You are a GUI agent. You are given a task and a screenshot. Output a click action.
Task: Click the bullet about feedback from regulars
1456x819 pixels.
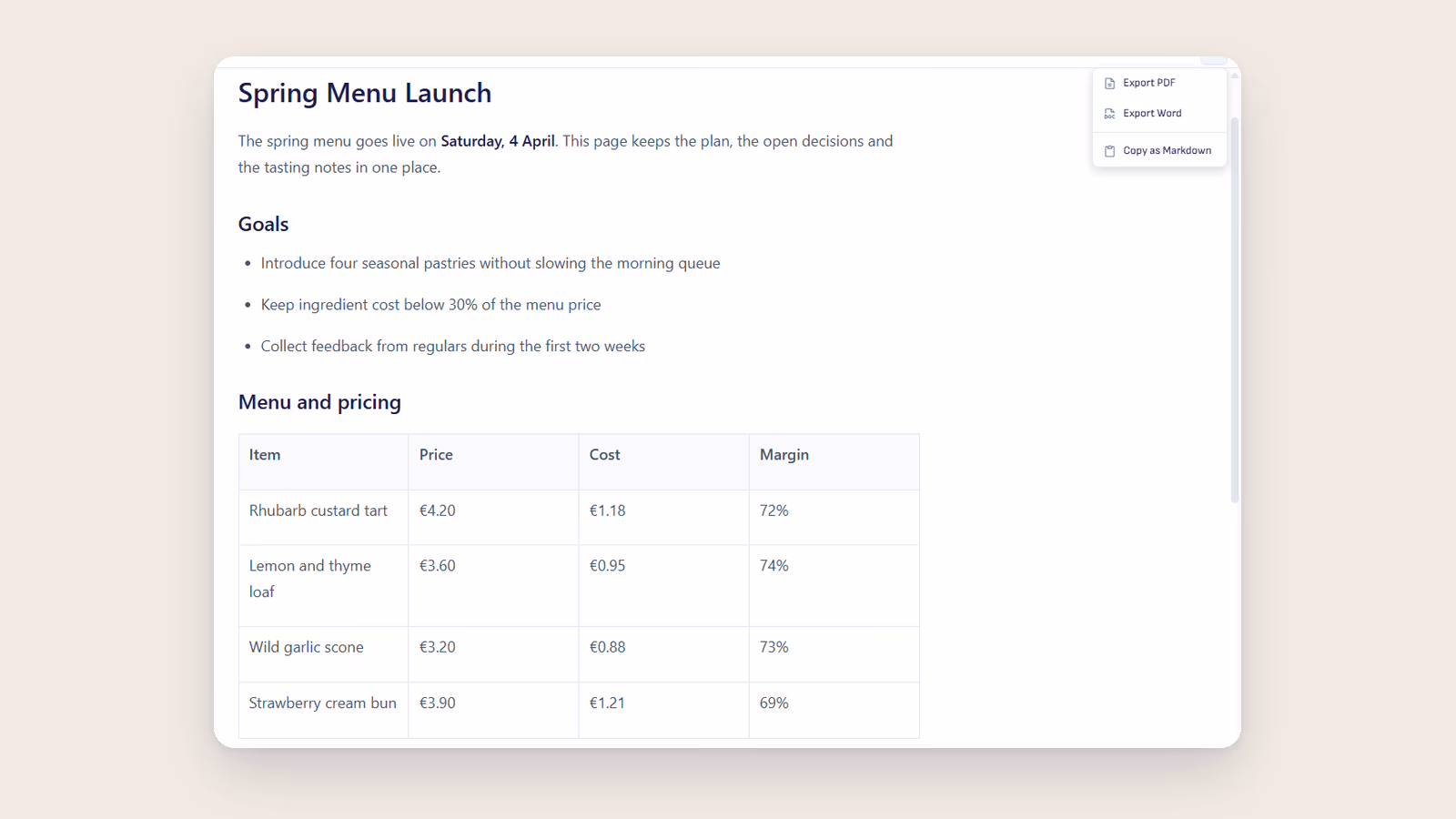click(x=453, y=346)
